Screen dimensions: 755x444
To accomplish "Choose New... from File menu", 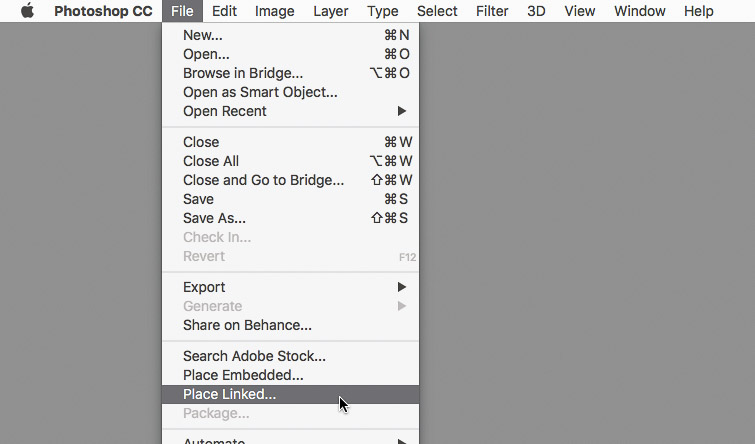I will [291, 35].
